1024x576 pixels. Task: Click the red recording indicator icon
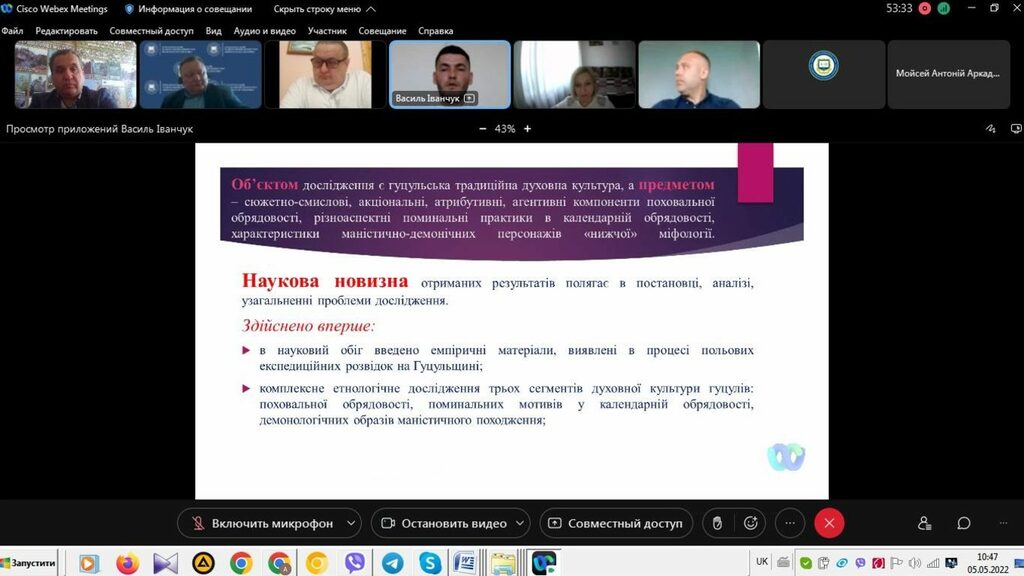click(x=924, y=8)
